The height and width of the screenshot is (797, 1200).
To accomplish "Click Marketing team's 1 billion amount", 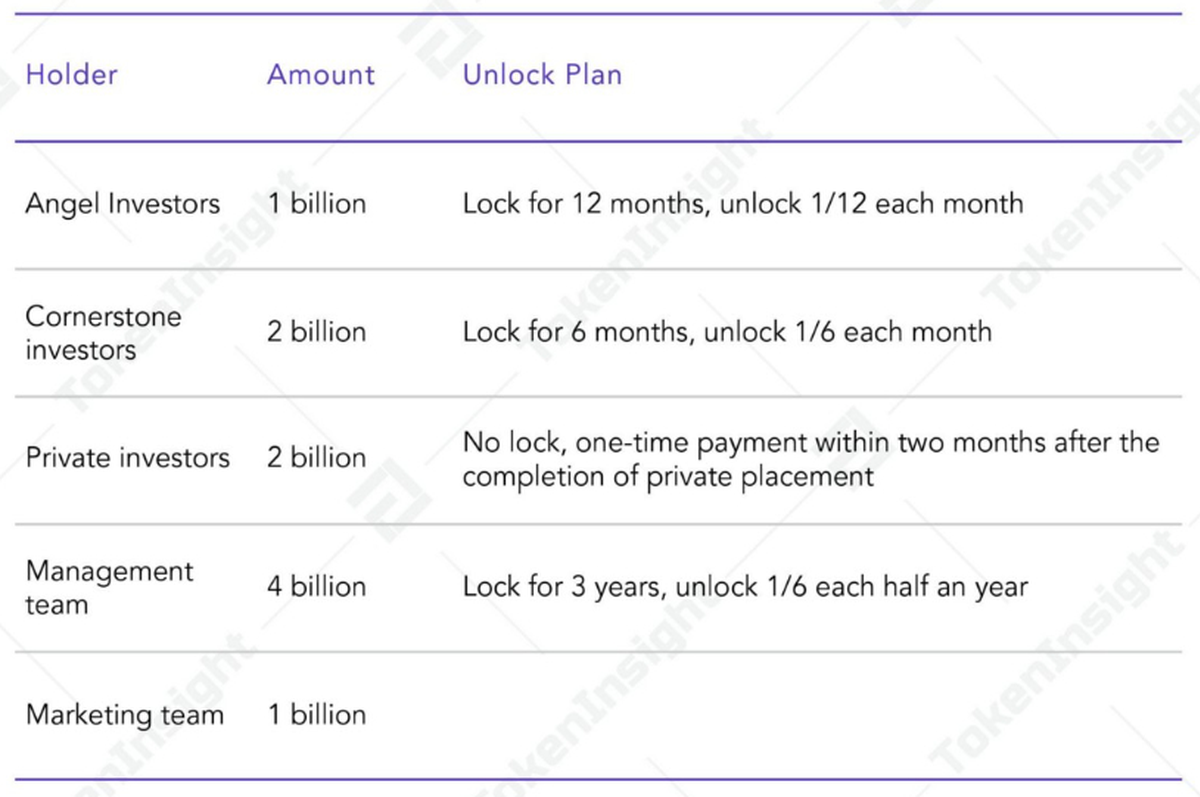I will (316, 715).
